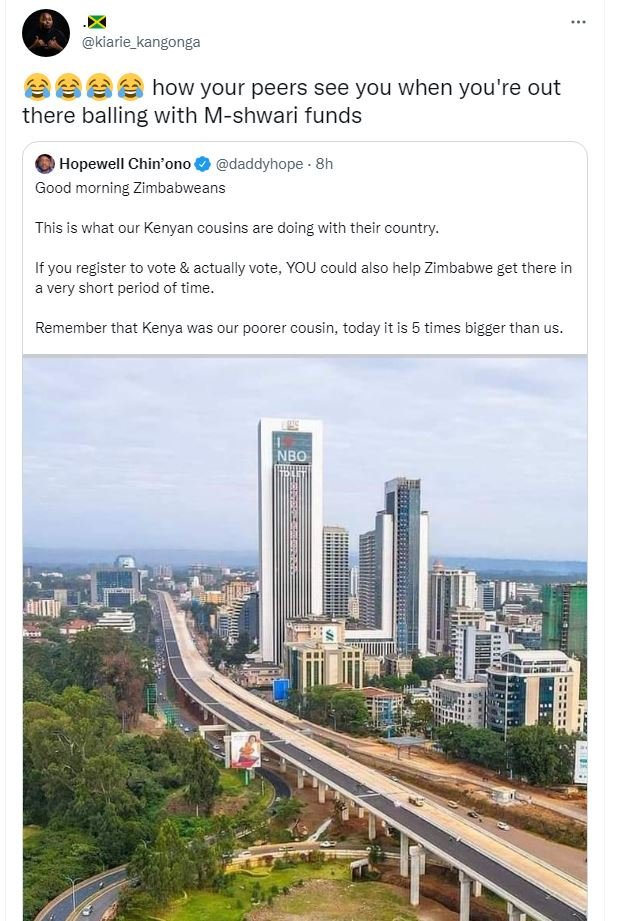The height and width of the screenshot is (921, 617).
Task: Click Hopewell Chin'ono's small avatar
Action: [45, 164]
